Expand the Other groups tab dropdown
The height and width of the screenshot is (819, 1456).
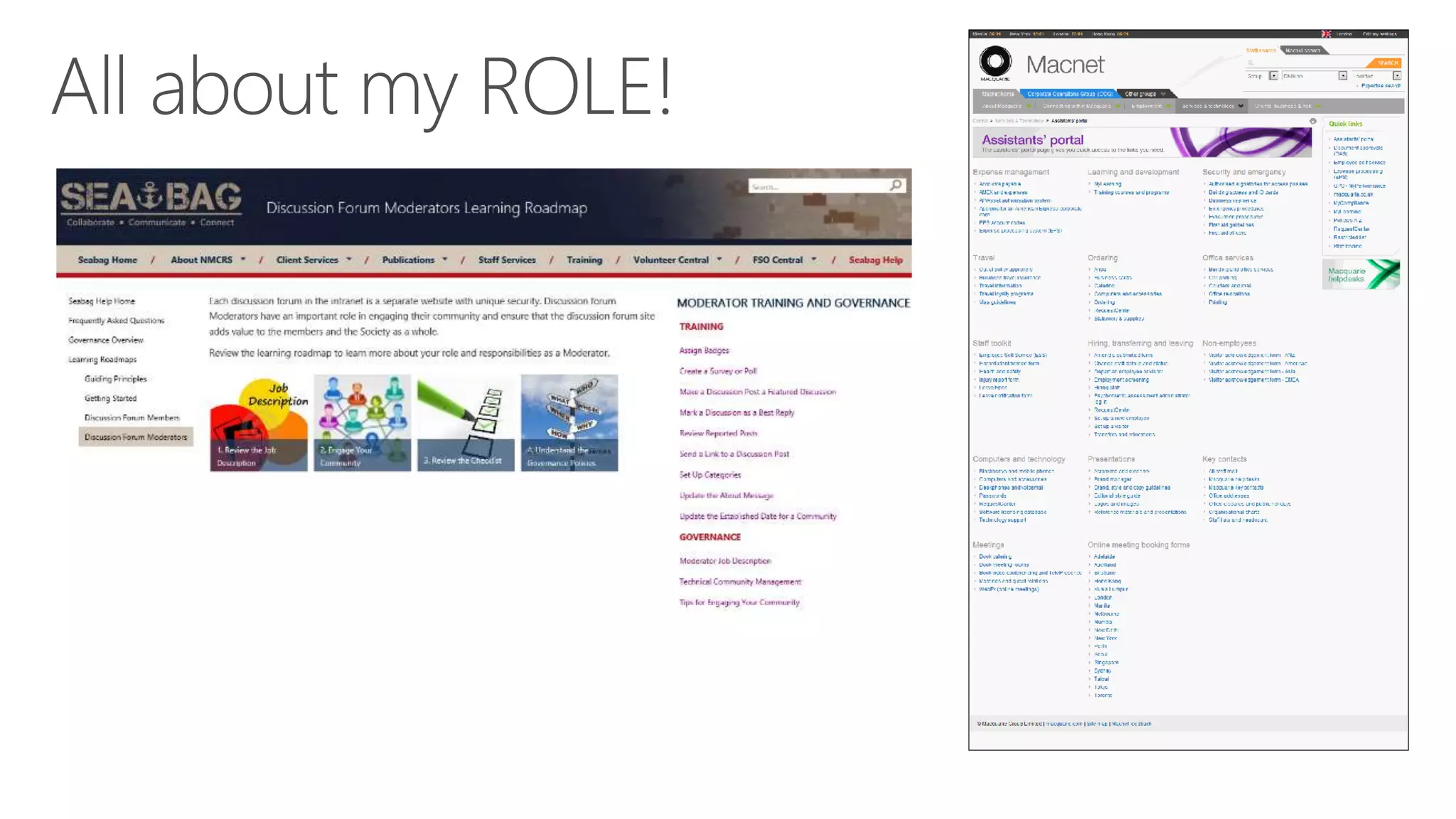coord(1164,94)
